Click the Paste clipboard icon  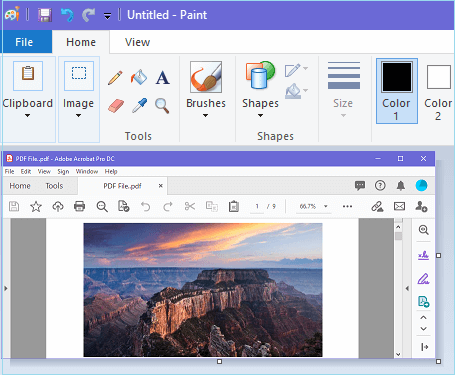click(x=28, y=76)
